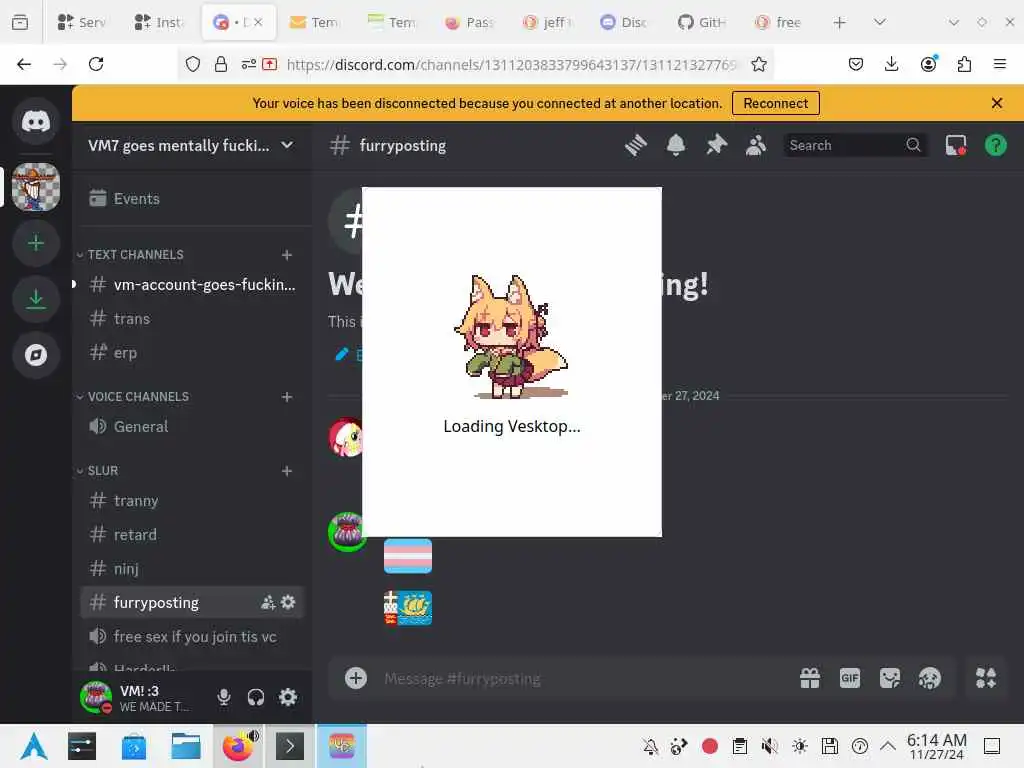Dismiss the voice disconnected banner
1024x768 pixels.
point(997,103)
